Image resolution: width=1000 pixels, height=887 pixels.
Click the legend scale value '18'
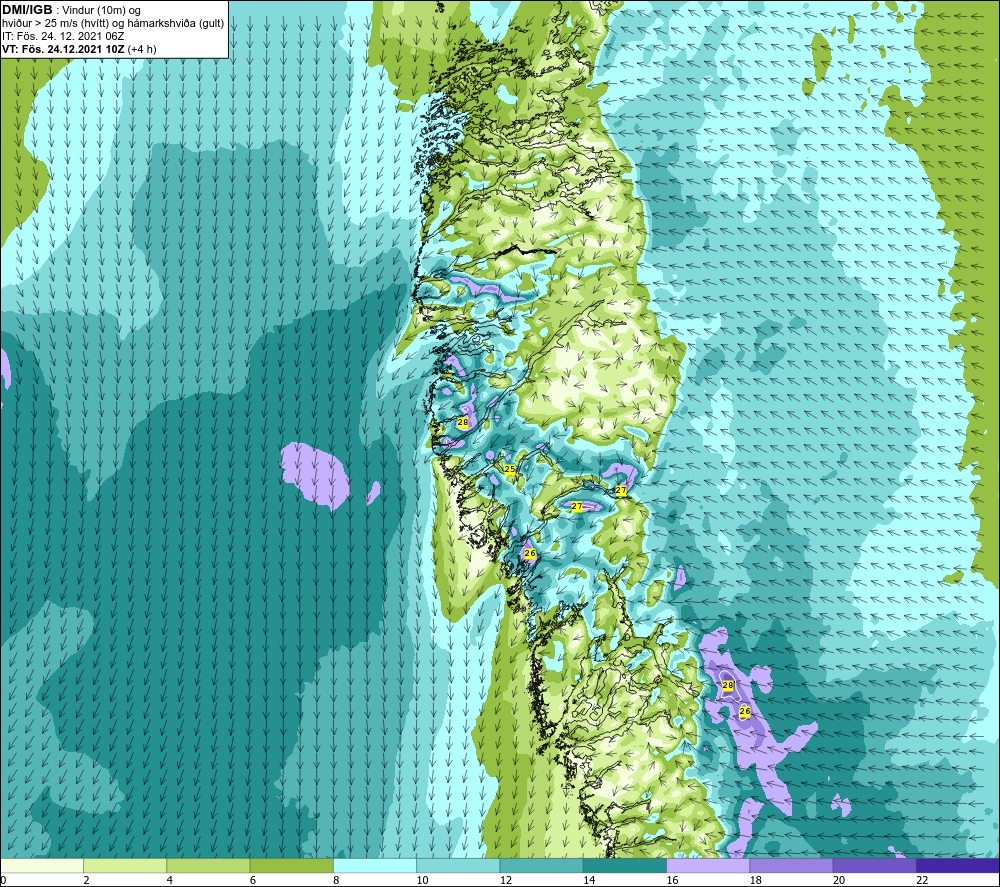coord(756,880)
